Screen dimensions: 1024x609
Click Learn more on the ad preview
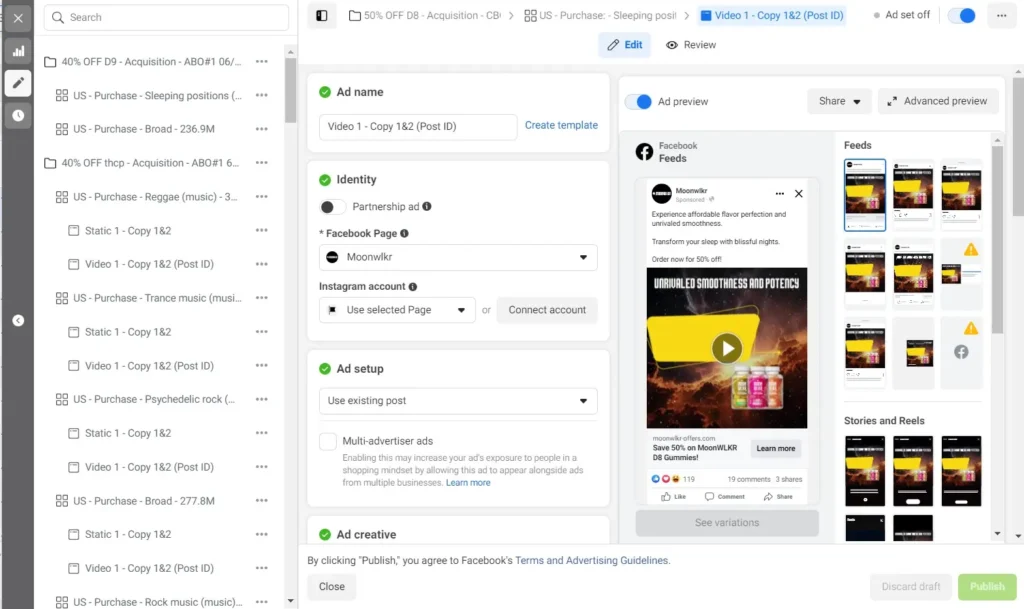tap(776, 448)
